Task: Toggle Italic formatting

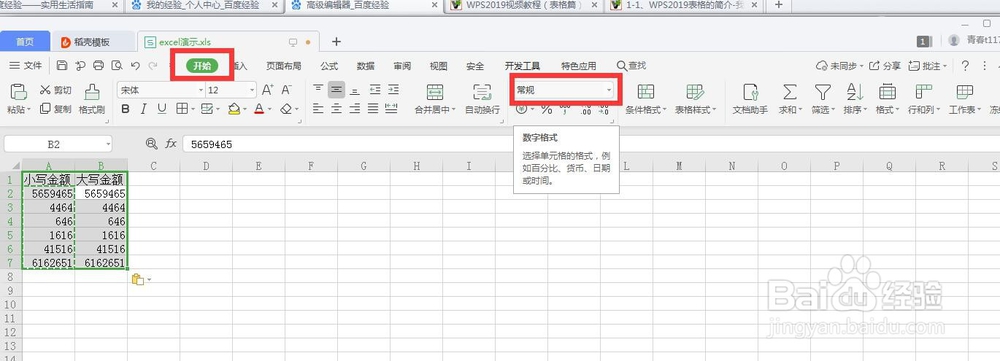Action: [x=143, y=109]
